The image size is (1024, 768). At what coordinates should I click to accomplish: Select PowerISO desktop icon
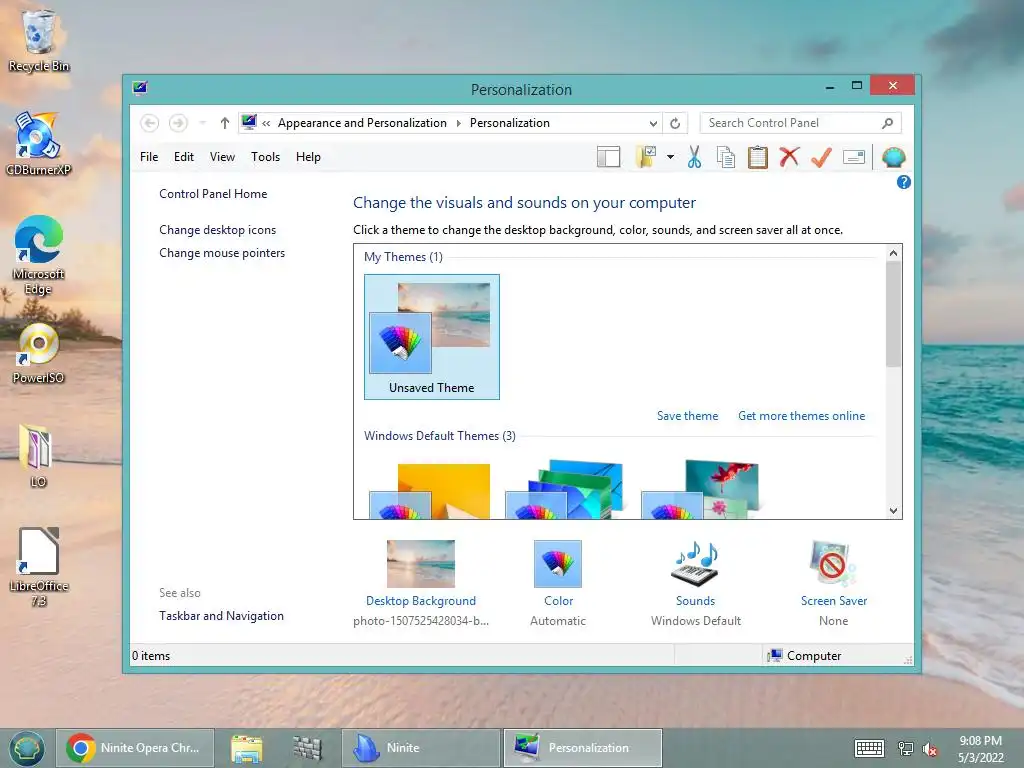(x=38, y=353)
